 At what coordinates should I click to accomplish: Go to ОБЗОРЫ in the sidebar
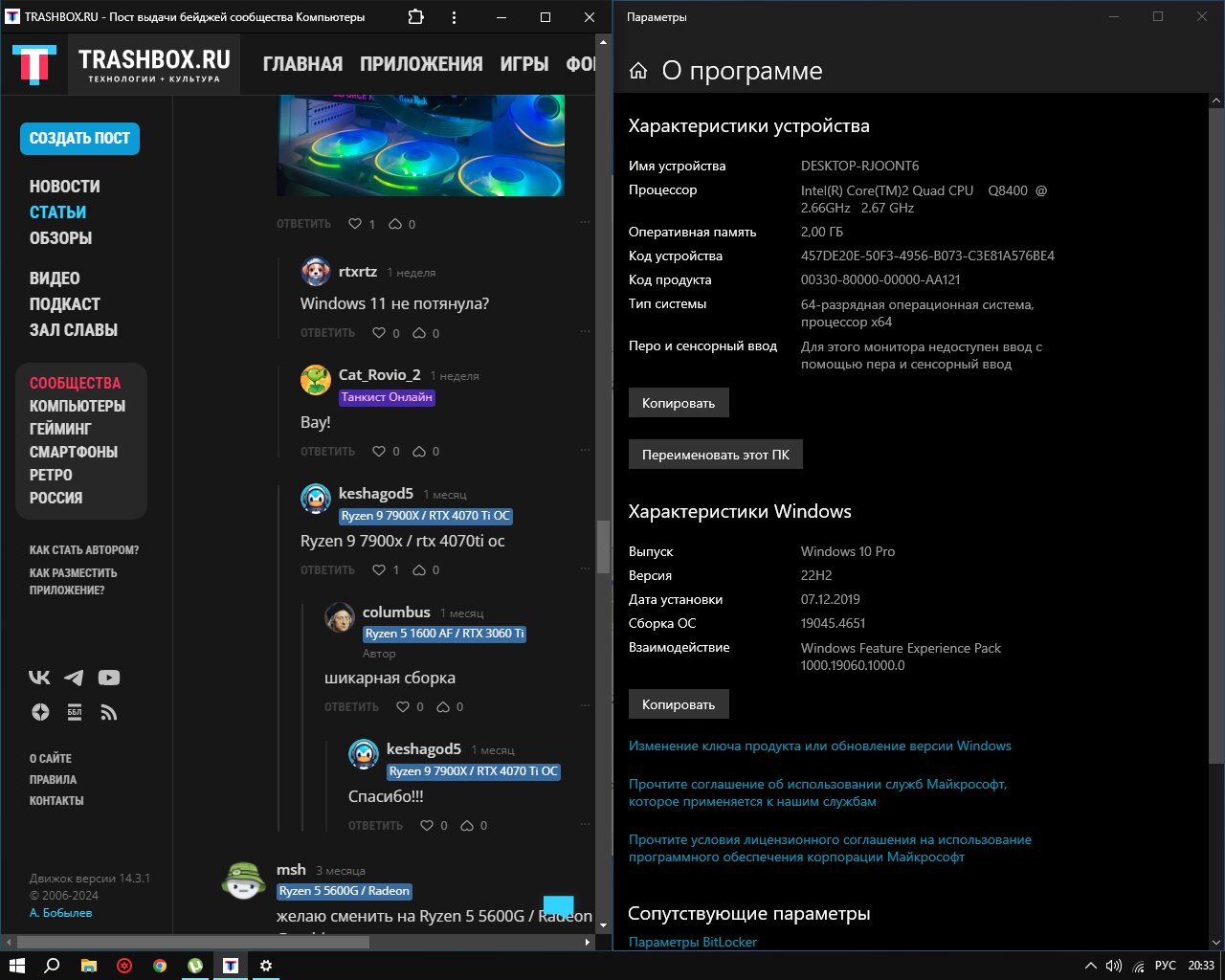(x=60, y=238)
